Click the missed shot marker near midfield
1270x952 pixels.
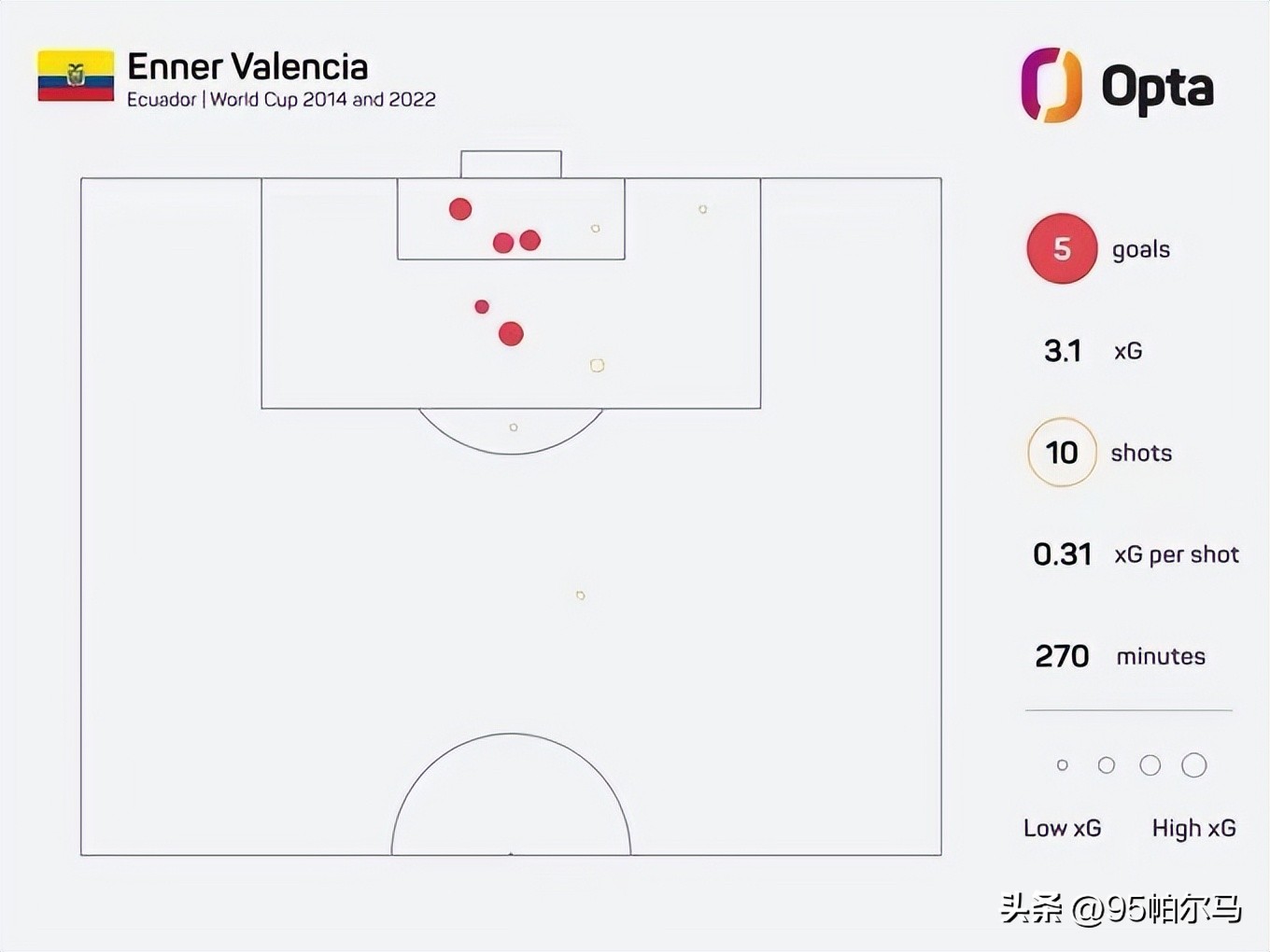click(580, 595)
